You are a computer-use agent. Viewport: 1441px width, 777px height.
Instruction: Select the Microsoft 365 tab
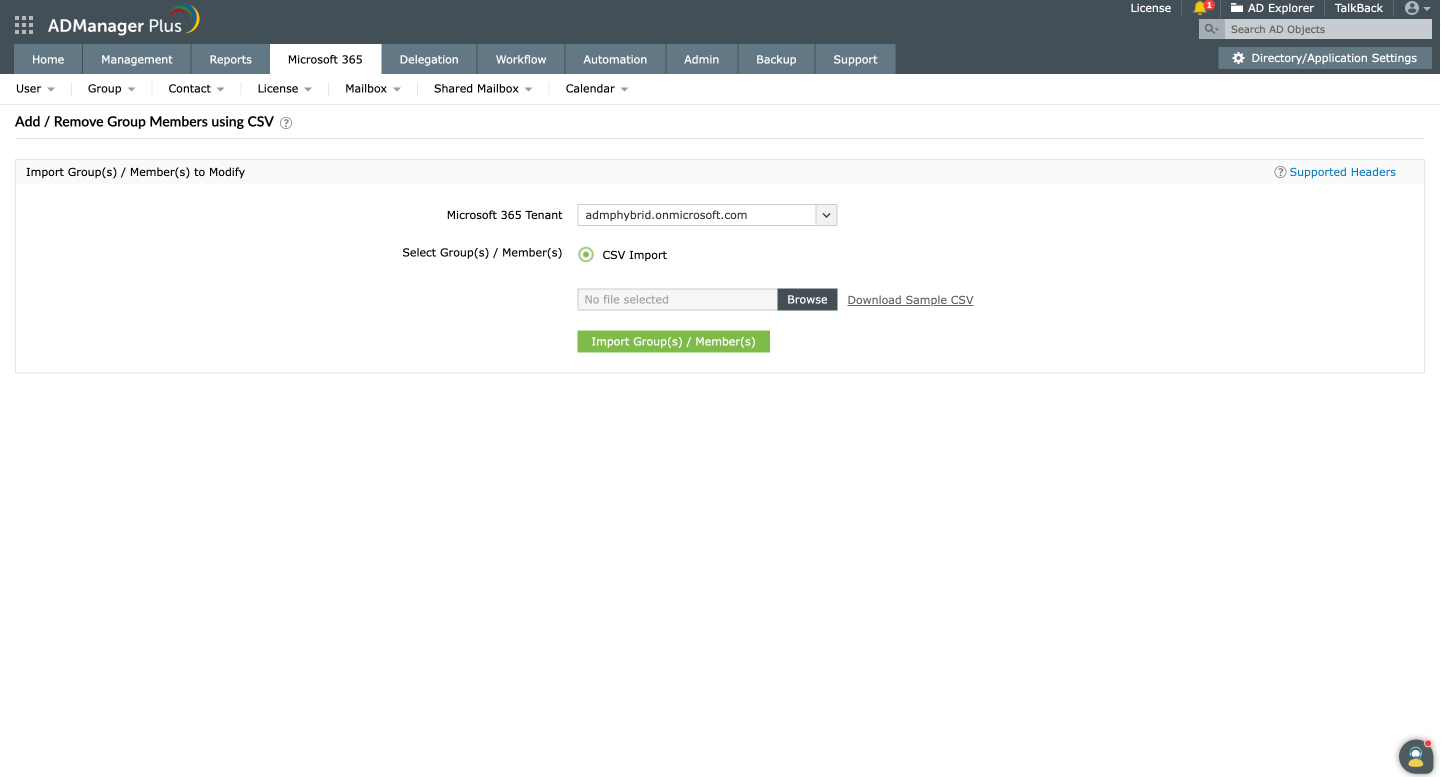click(x=326, y=59)
